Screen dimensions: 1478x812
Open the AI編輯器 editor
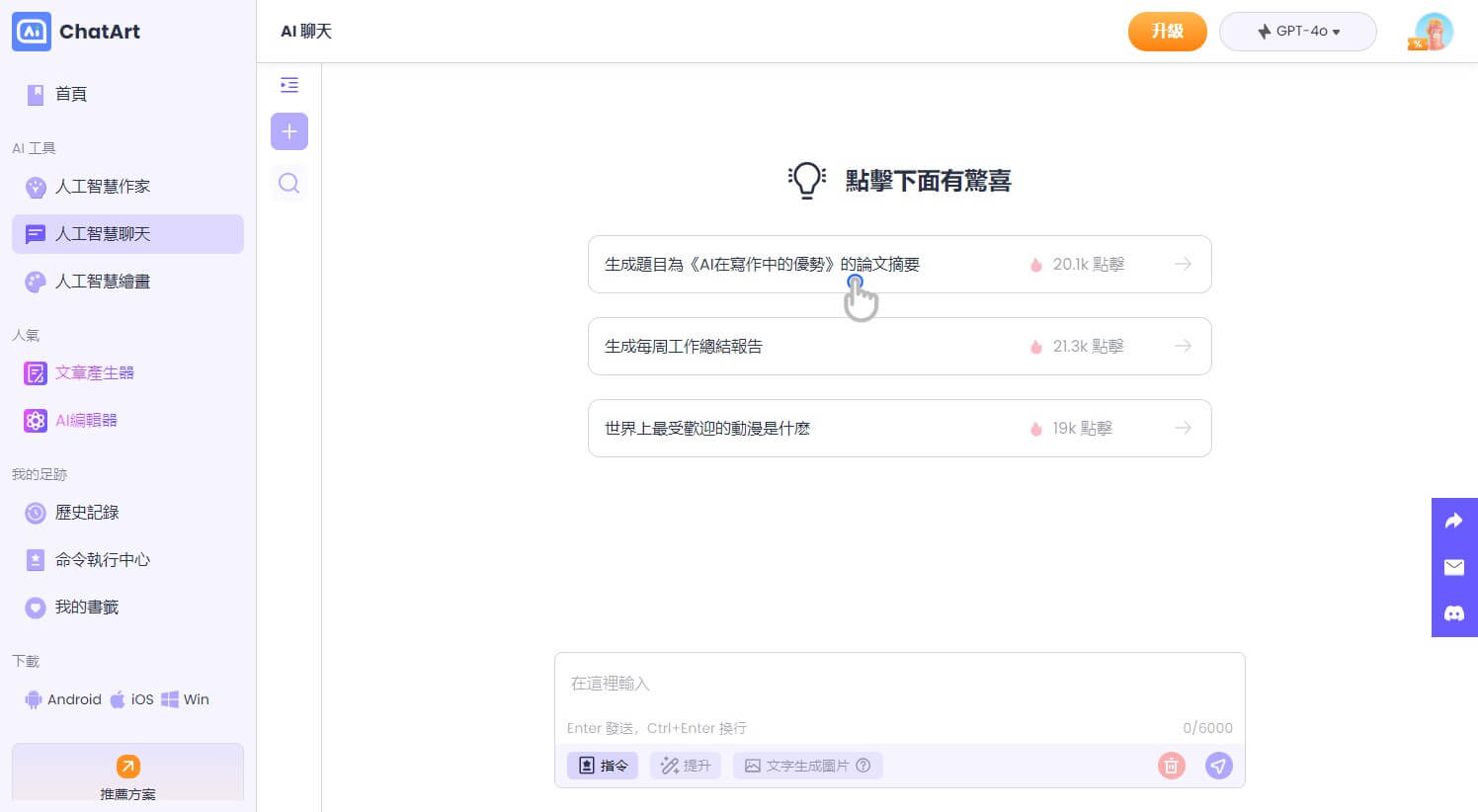pos(71,420)
